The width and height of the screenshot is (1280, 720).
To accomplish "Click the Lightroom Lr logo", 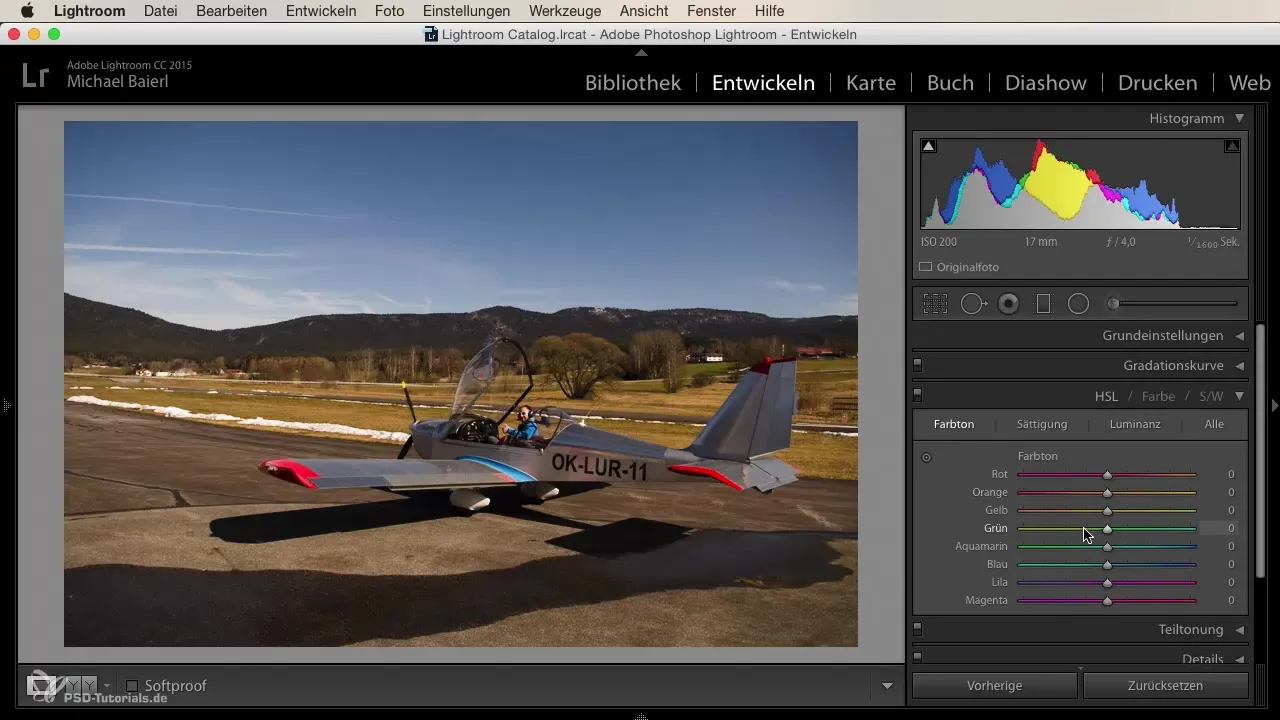I will click(x=35, y=75).
